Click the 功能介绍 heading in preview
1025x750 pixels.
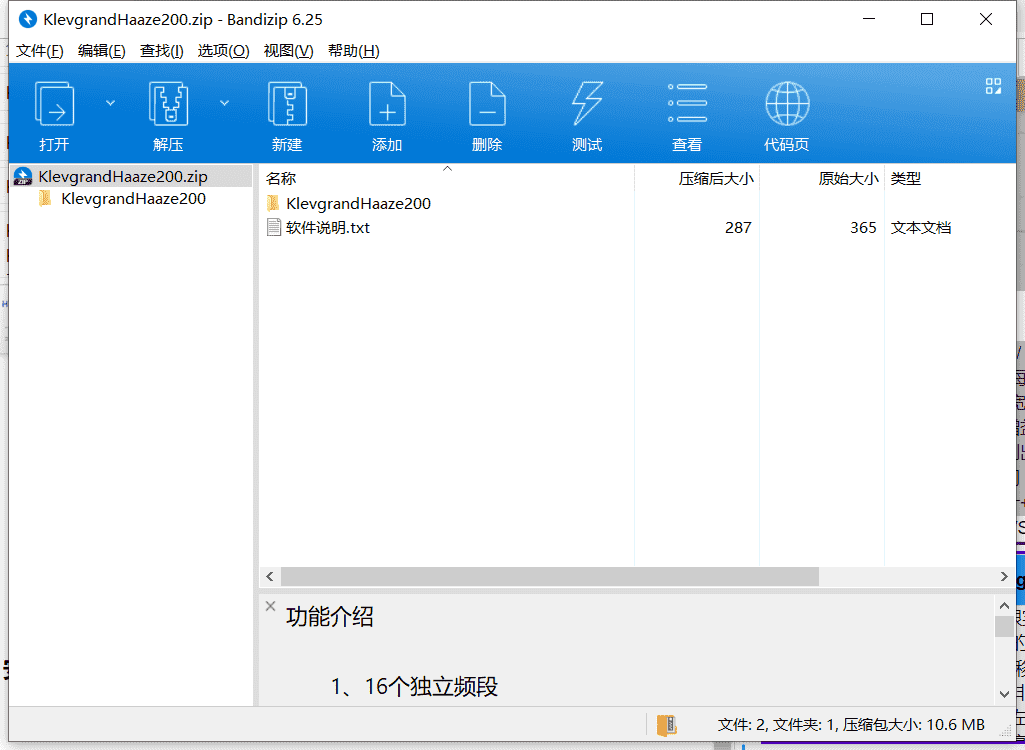point(329,617)
